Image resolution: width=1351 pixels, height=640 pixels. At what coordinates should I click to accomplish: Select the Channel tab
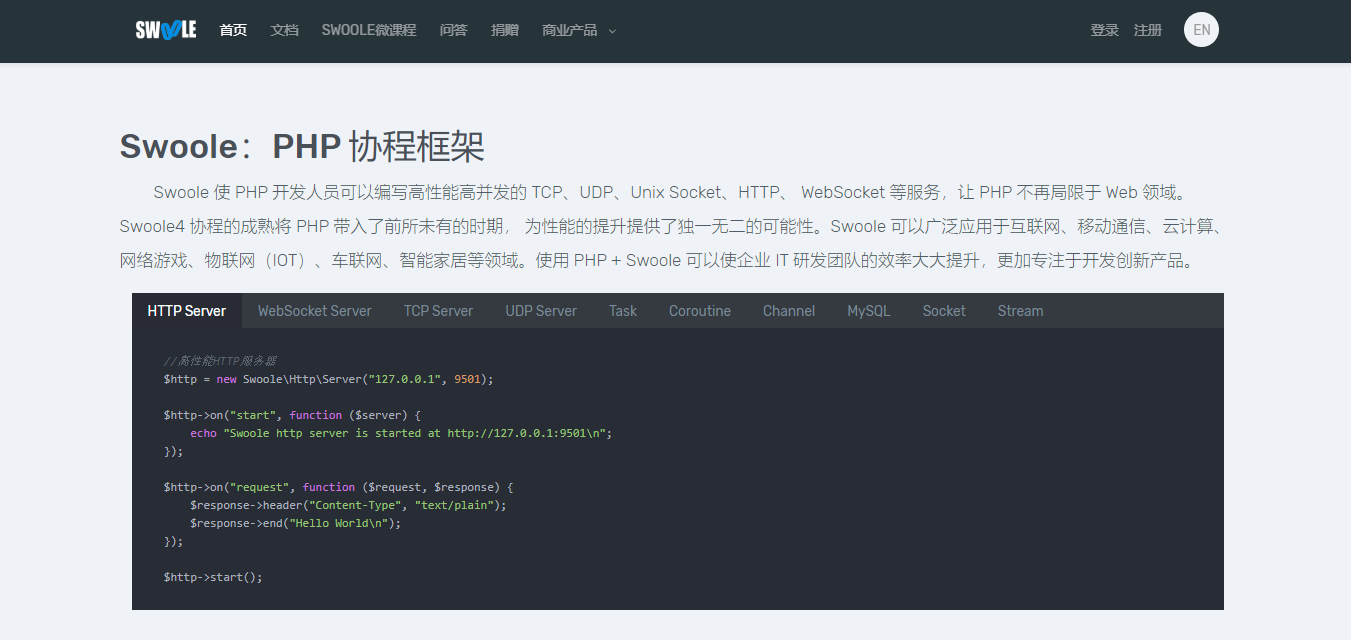pyautogui.click(x=789, y=311)
